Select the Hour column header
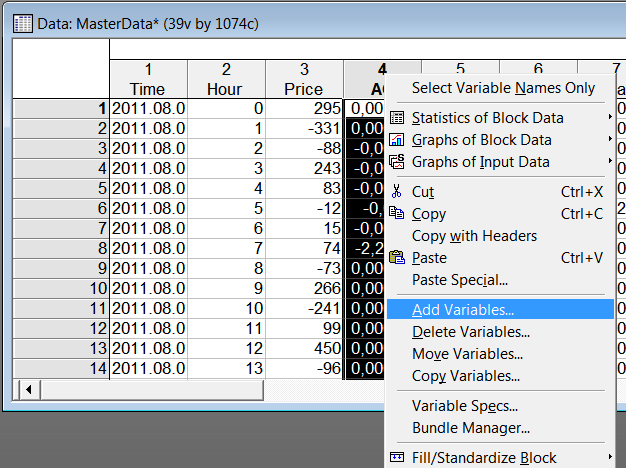626x468 pixels. (x=226, y=79)
